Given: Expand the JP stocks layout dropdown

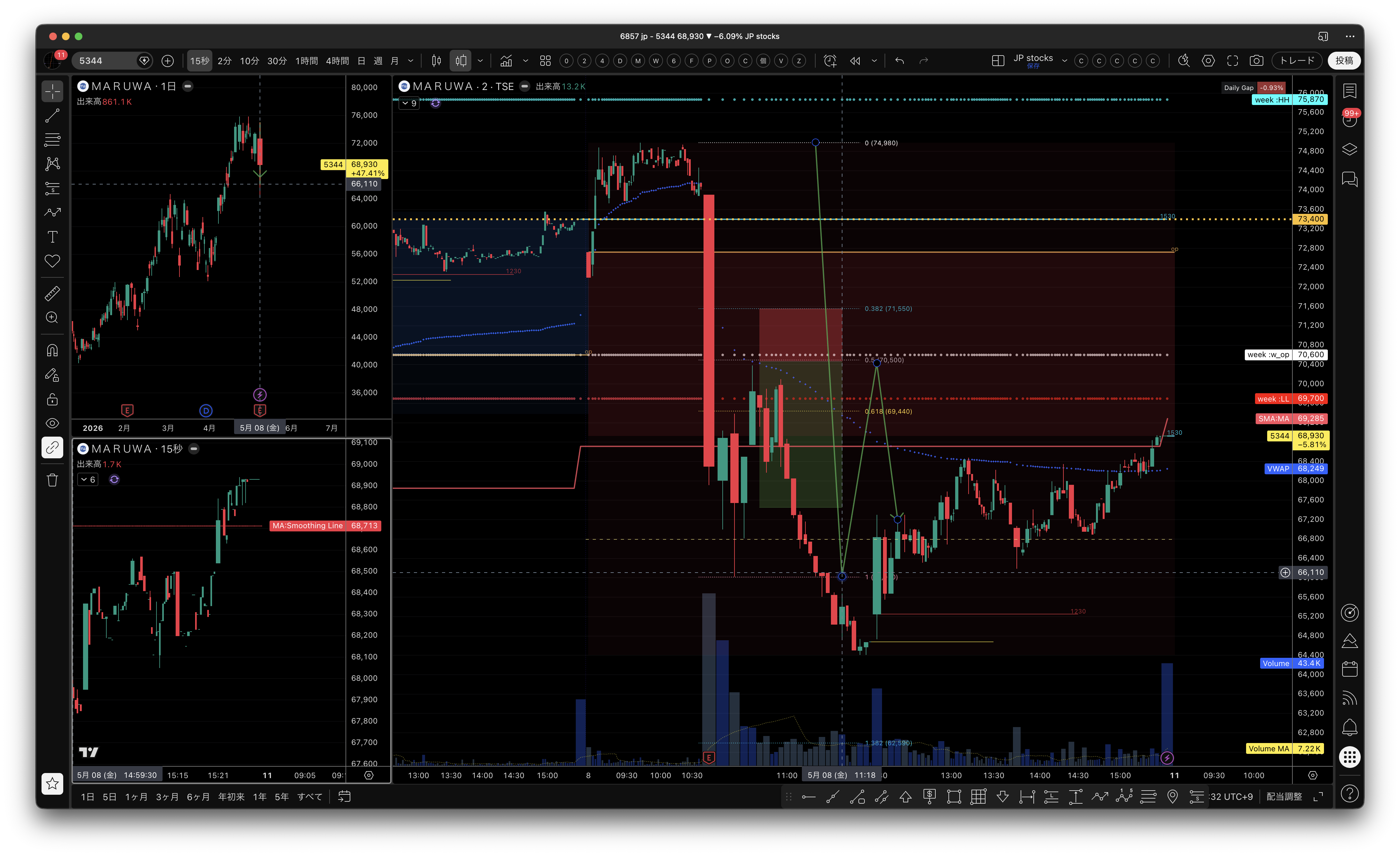Looking at the screenshot, I should [1064, 61].
